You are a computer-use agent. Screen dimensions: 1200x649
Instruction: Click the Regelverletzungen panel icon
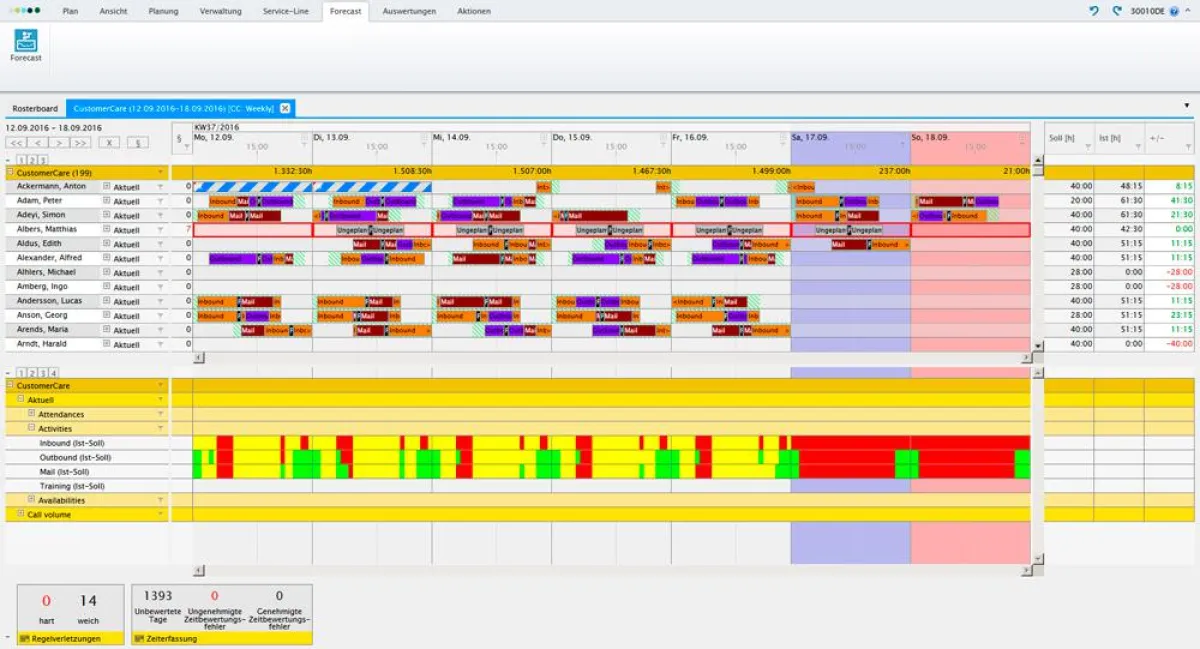pyautogui.click(x=24, y=638)
